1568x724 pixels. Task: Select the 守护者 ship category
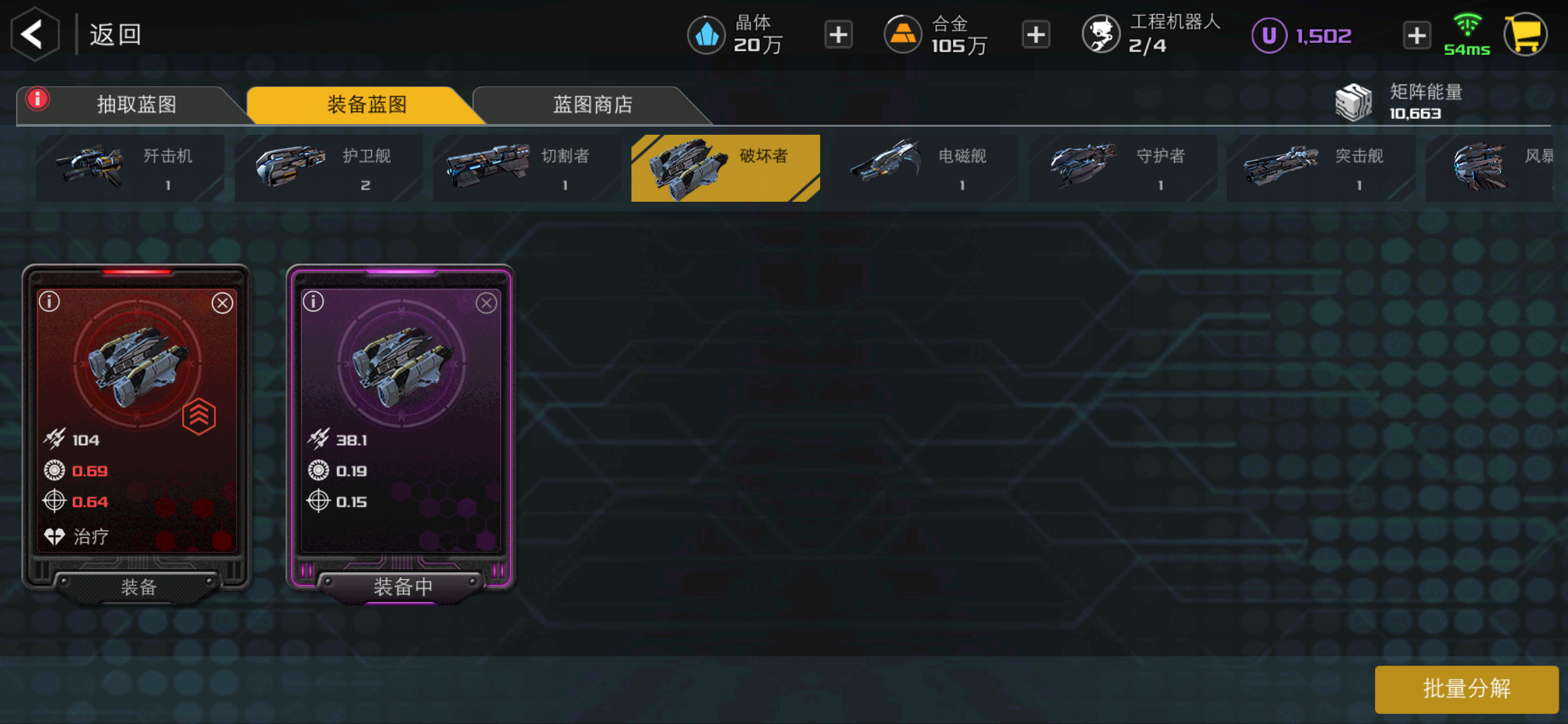click(x=1122, y=168)
